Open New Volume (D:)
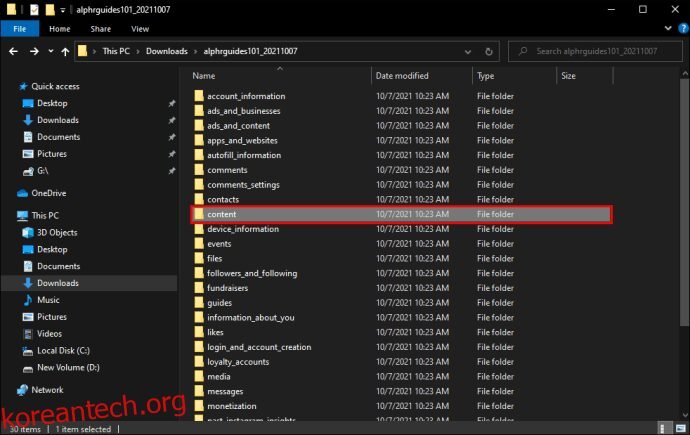690x435 pixels. [x=68, y=368]
